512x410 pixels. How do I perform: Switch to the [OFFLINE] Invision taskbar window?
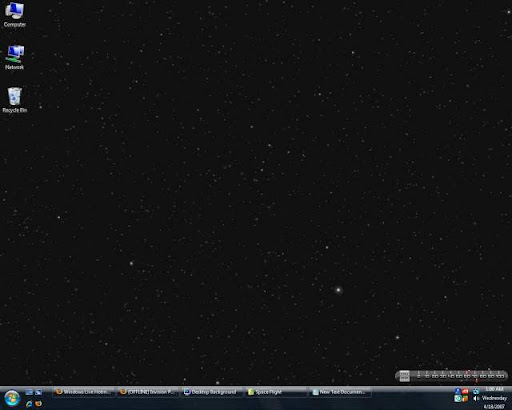coord(148,392)
